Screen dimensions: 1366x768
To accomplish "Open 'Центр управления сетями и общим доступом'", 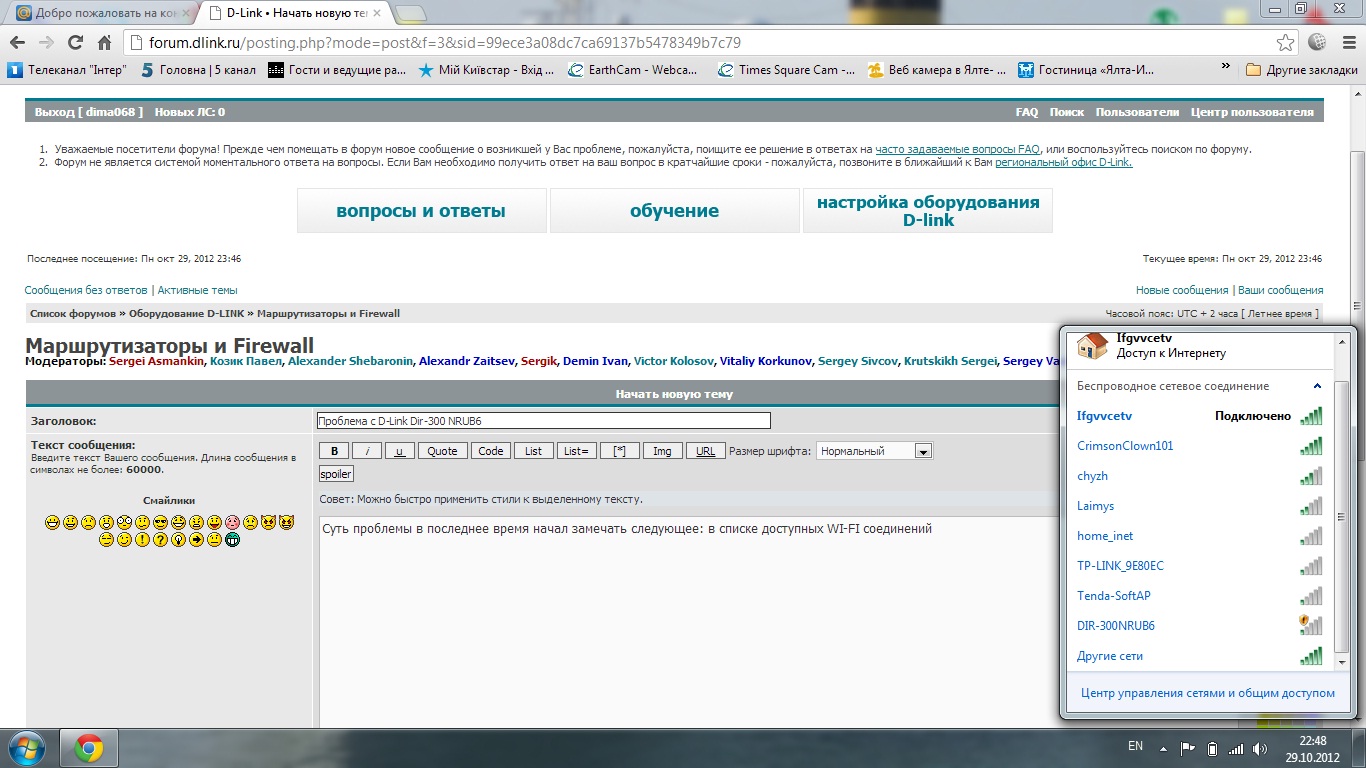I will pyautogui.click(x=1207, y=693).
